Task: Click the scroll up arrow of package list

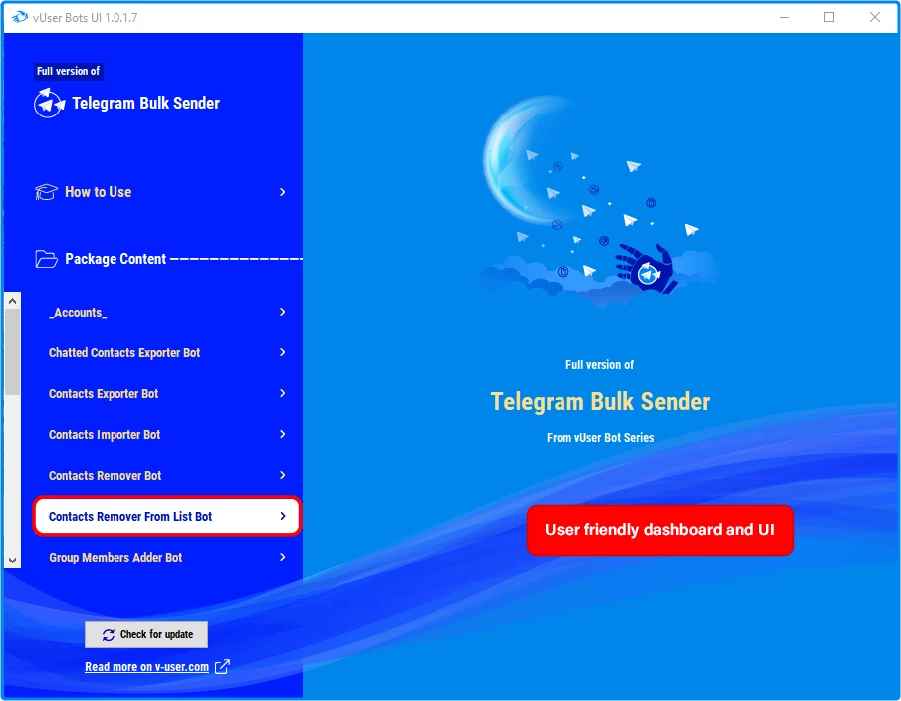Action: 12,301
